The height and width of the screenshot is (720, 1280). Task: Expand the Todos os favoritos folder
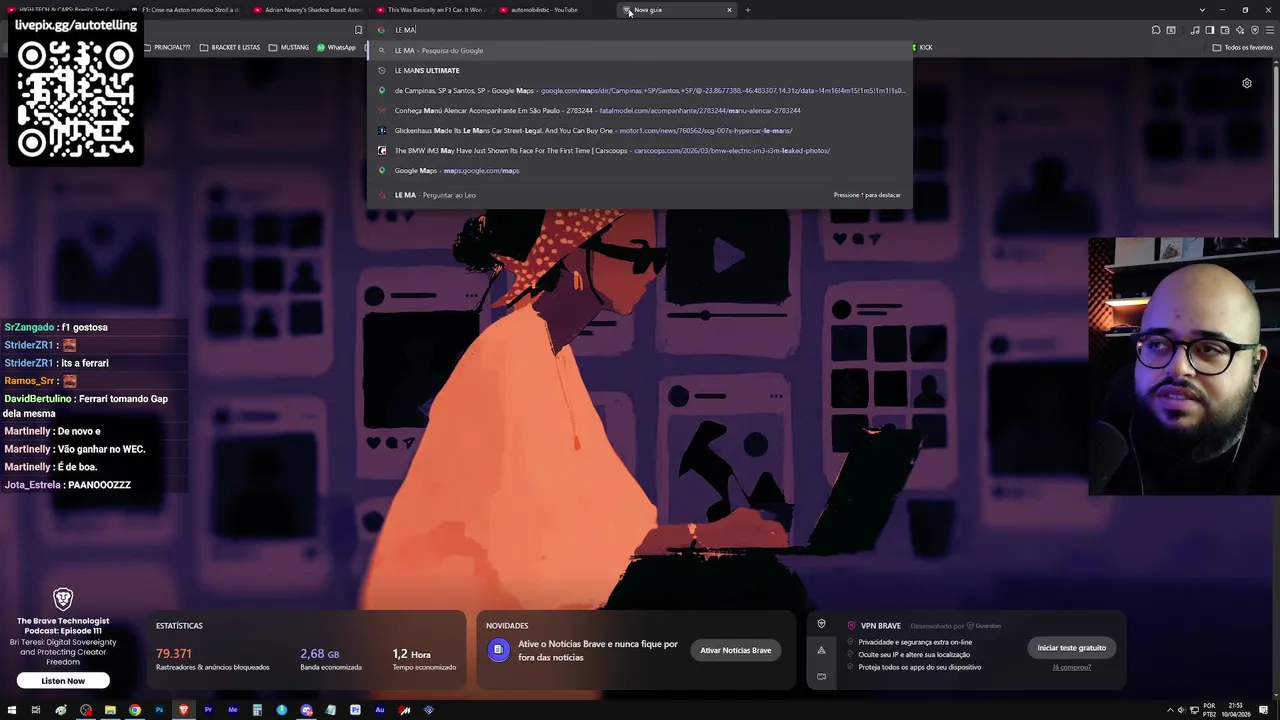(1243, 47)
